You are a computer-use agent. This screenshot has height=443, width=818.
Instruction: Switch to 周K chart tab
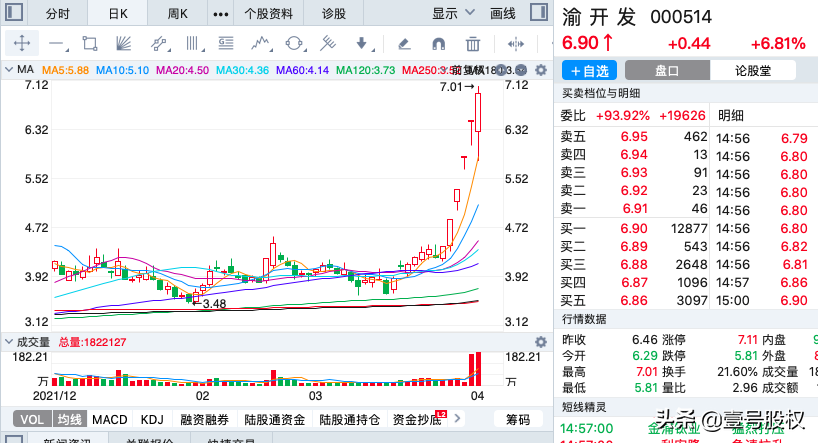coord(178,14)
